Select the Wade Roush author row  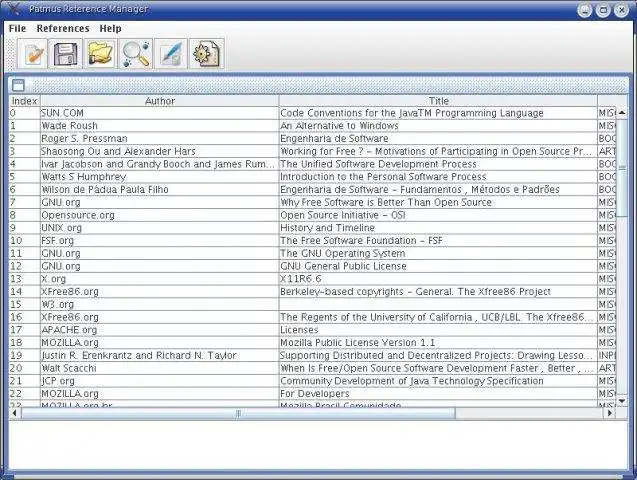[160, 125]
